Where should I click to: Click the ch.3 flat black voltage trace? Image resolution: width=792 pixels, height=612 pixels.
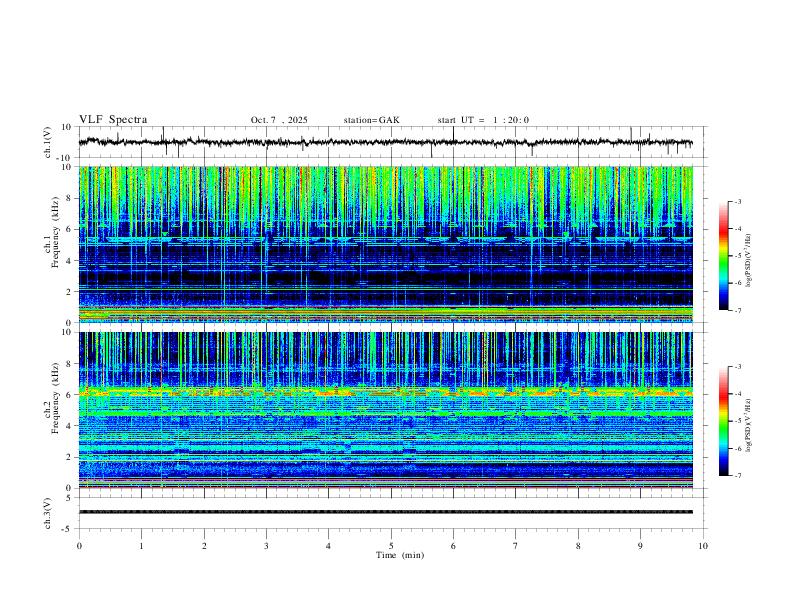click(x=385, y=512)
